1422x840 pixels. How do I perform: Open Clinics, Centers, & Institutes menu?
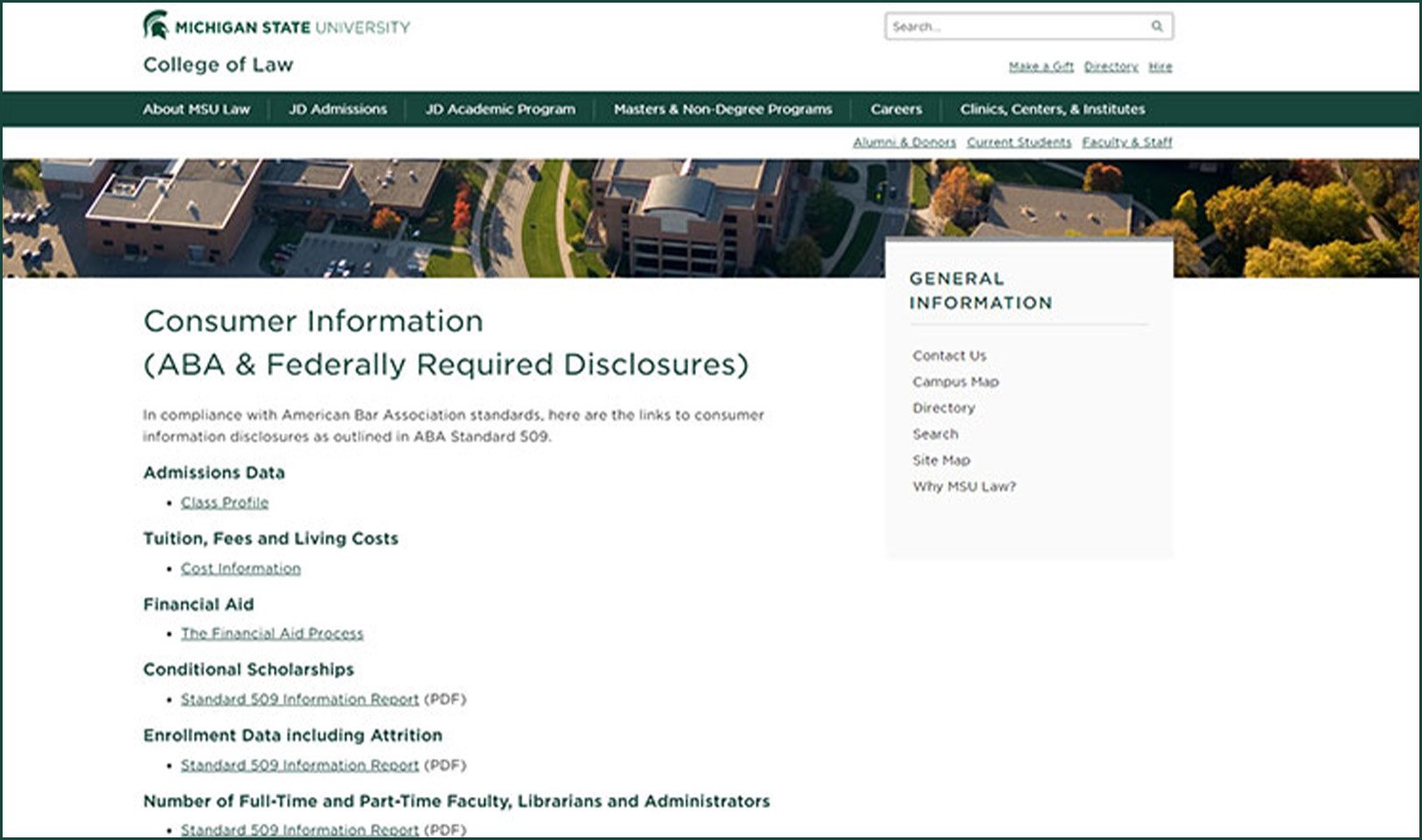coord(1052,109)
